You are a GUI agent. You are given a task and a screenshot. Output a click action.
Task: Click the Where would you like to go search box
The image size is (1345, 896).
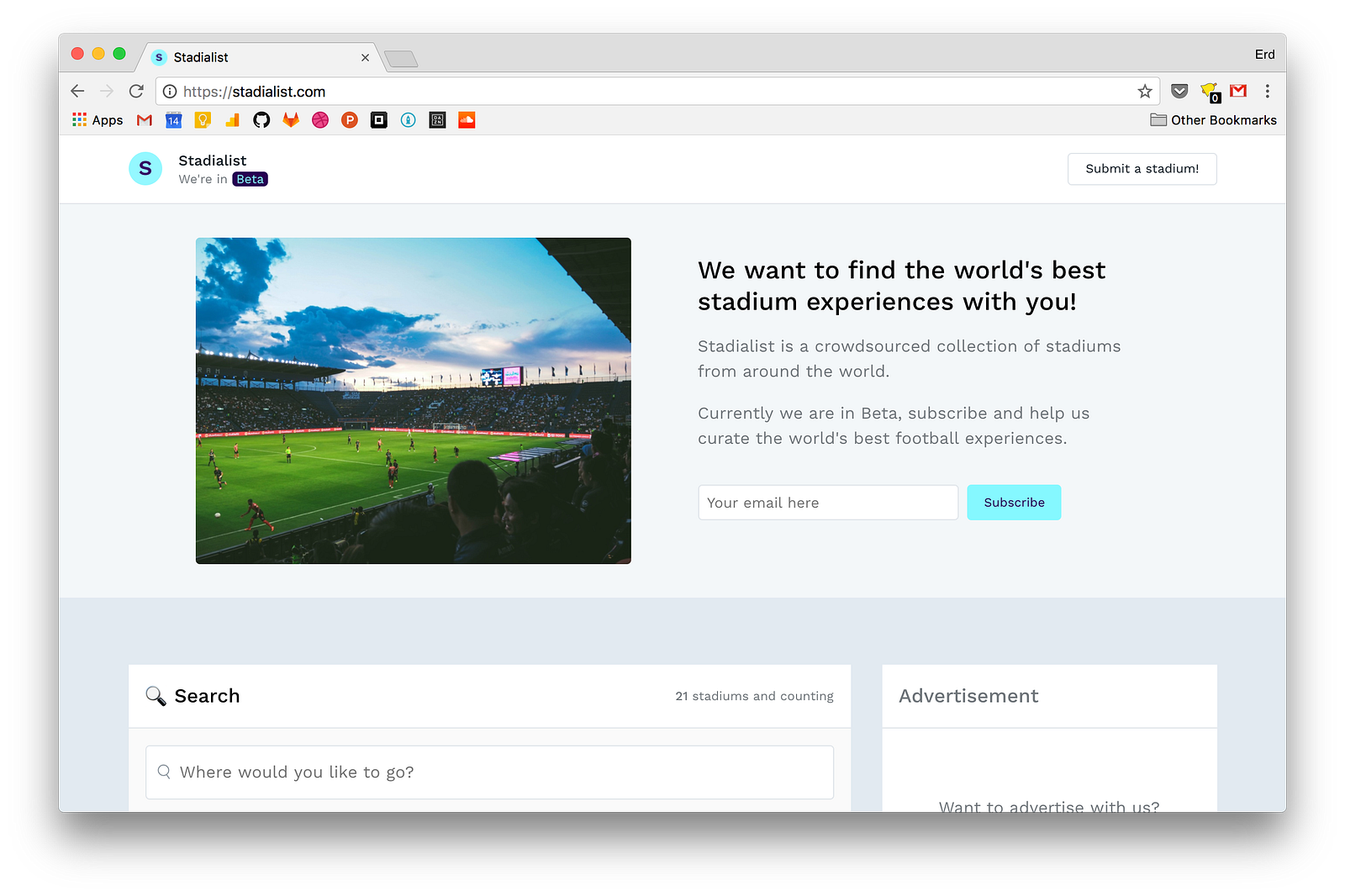[489, 772]
